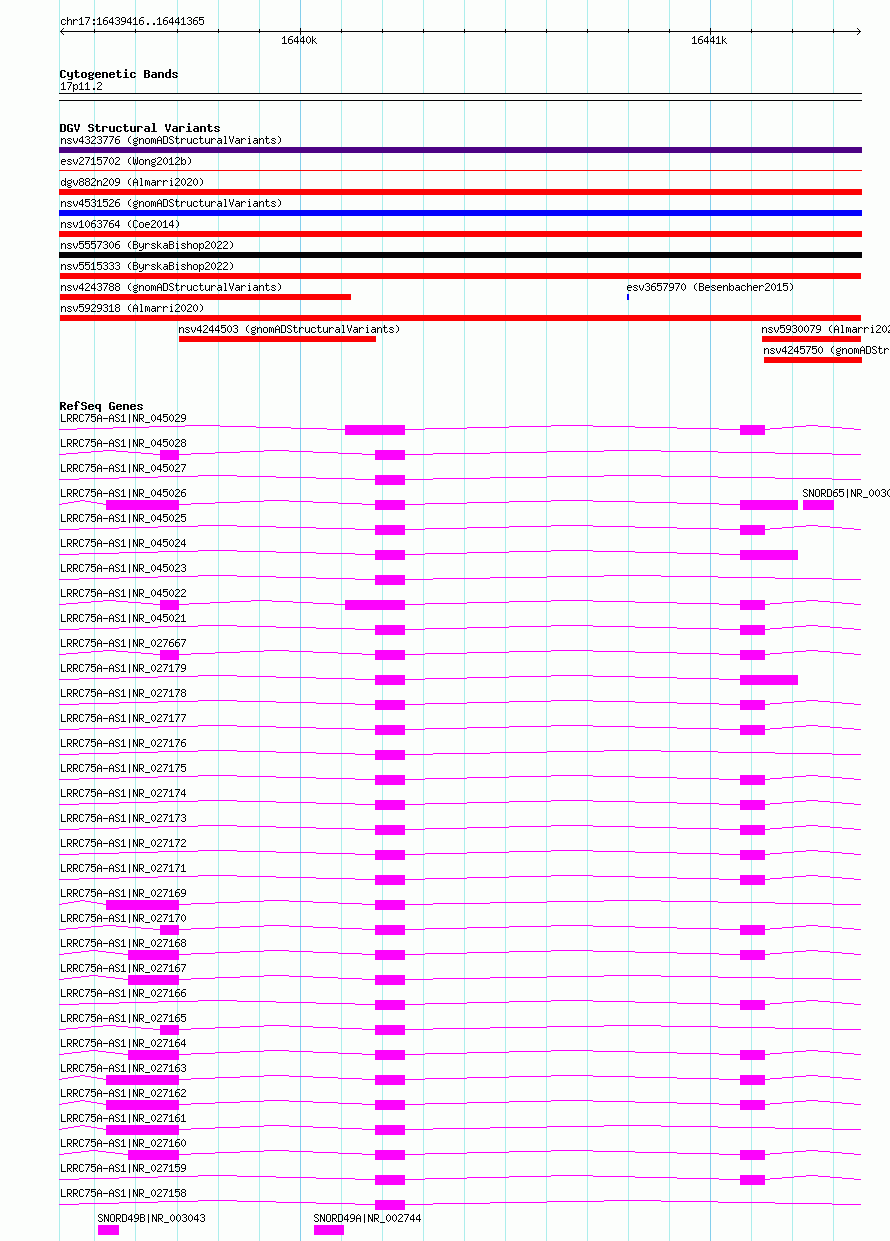Click the dgv882n209 (Almarri2020) label
The image size is (890, 1241).
coord(132,182)
